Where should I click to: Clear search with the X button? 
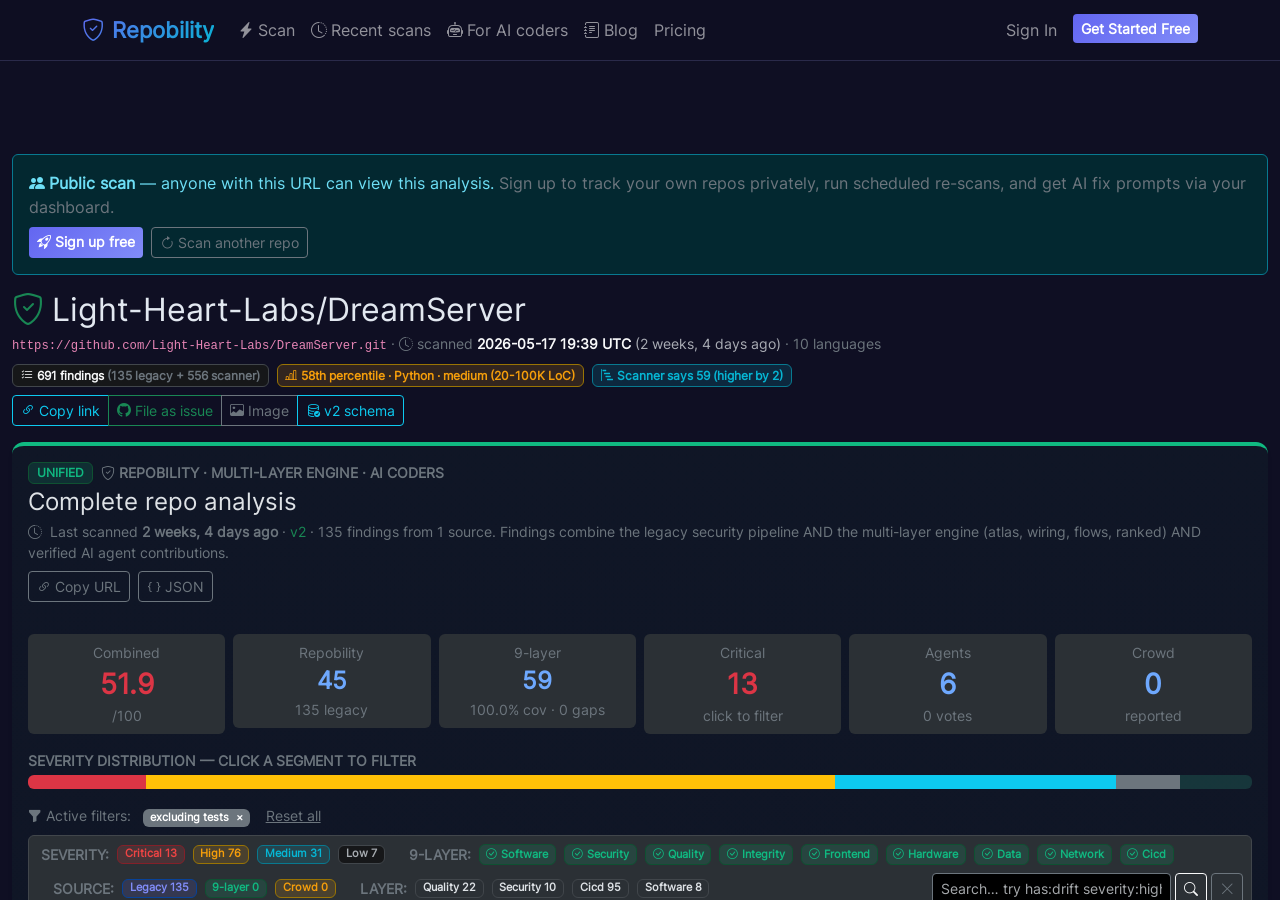click(1227, 888)
